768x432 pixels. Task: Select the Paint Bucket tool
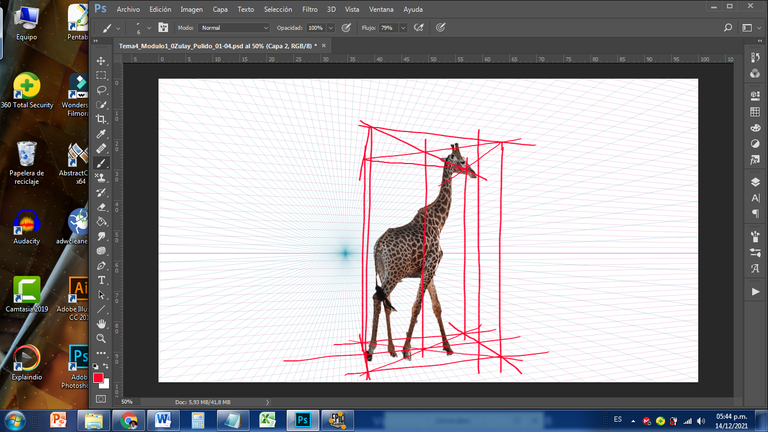[101, 221]
